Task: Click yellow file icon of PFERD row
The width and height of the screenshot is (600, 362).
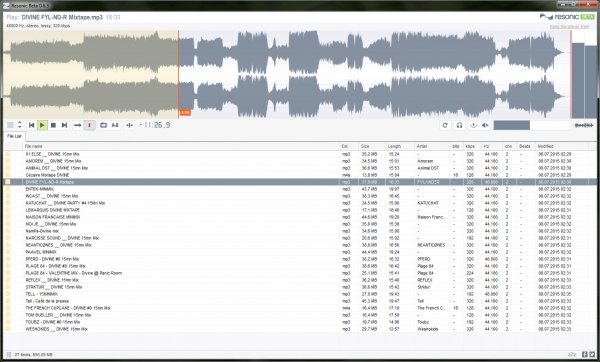Action: click(x=8, y=259)
